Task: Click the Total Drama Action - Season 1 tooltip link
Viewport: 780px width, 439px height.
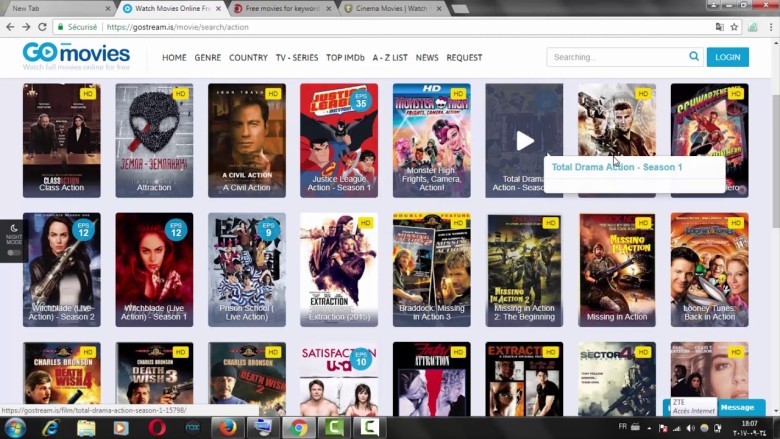Action: [x=617, y=167]
